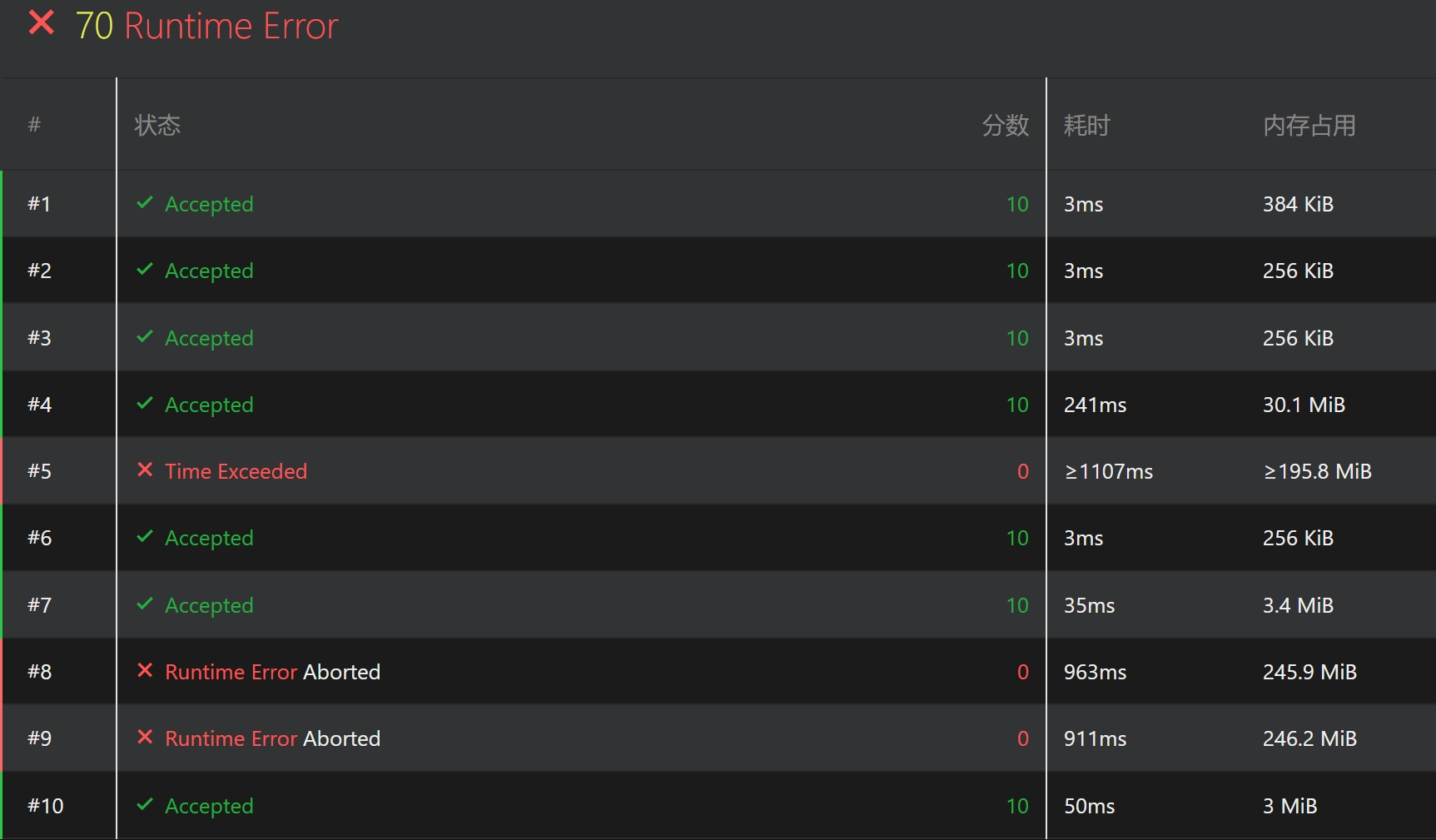Click Runtime Error Aborted on test #9
1436x840 pixels.
click(272, 738)
